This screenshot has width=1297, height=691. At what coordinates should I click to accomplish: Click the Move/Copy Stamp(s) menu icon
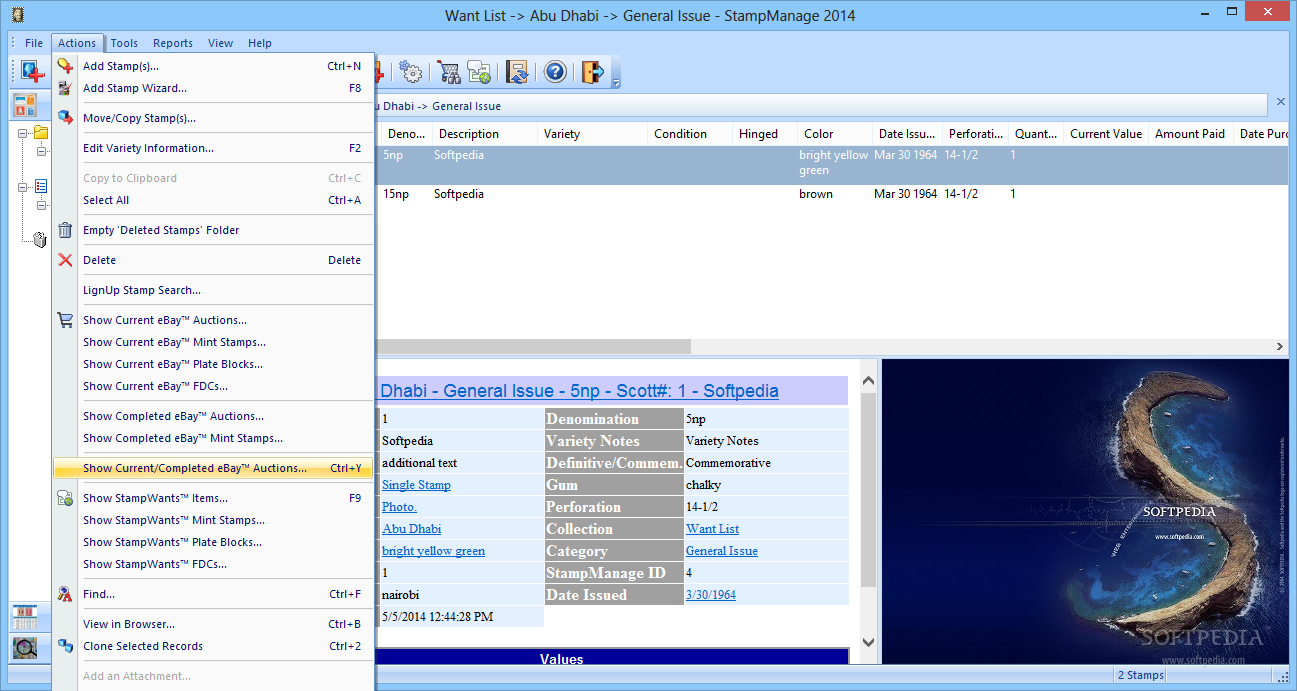coord(65,118)
